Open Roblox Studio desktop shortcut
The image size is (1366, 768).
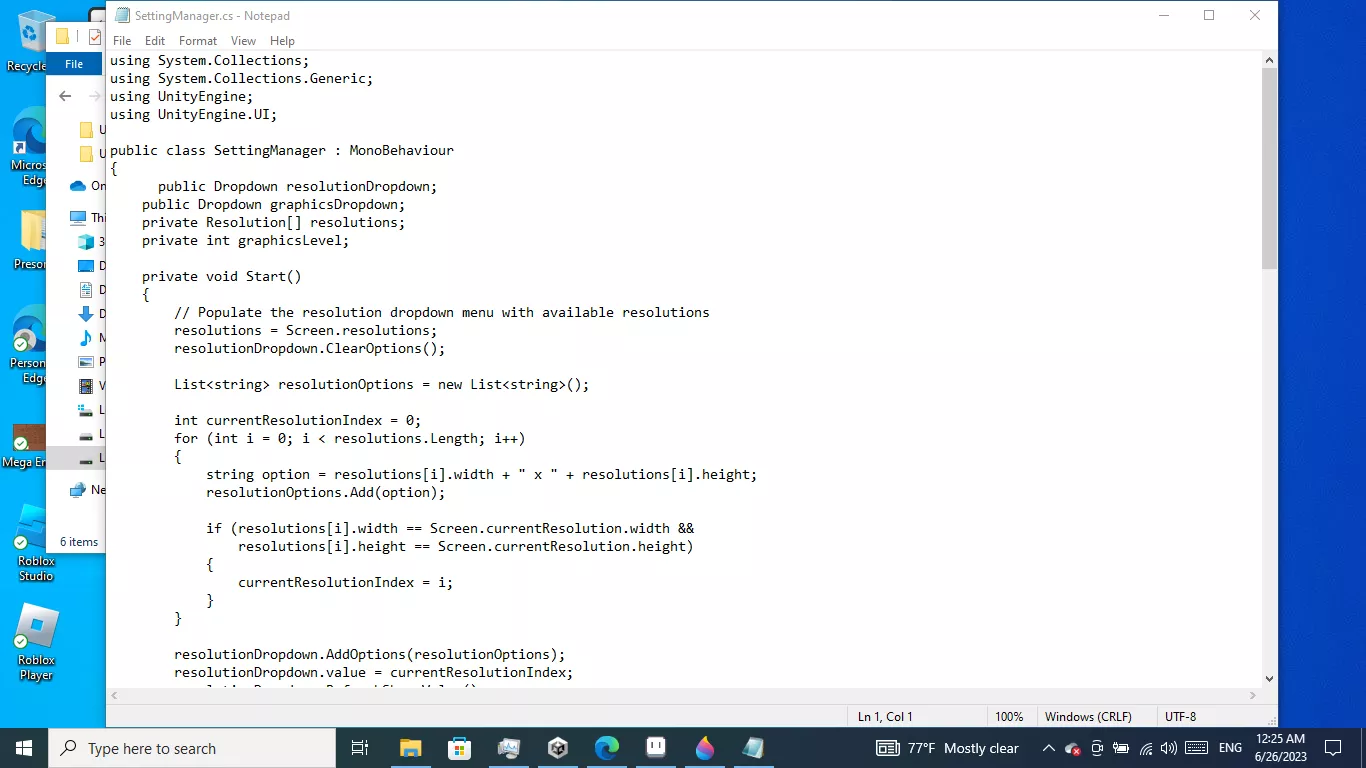click(x=36, y=542)
